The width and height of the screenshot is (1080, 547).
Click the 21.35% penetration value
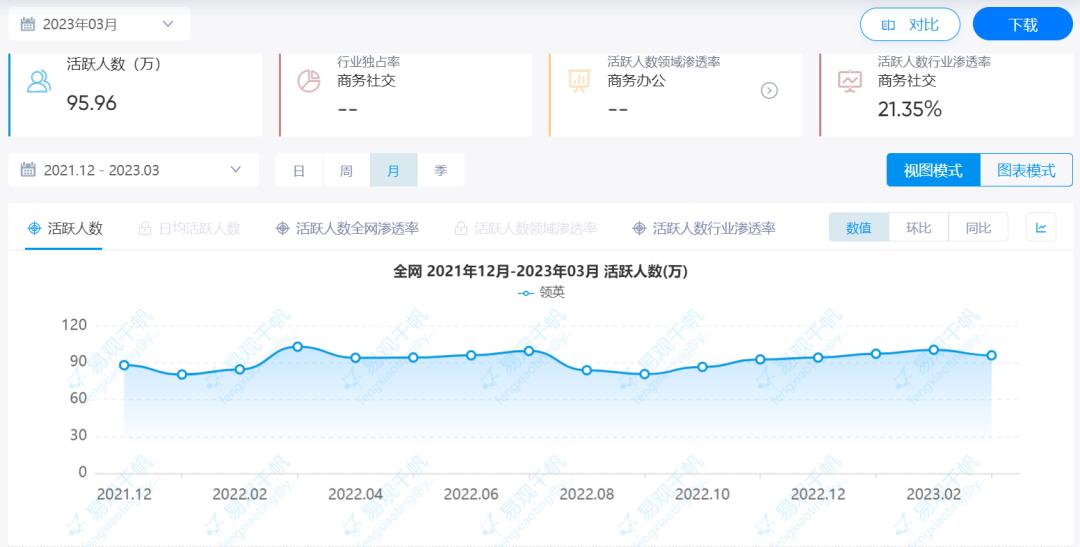[x=909, y=109]
